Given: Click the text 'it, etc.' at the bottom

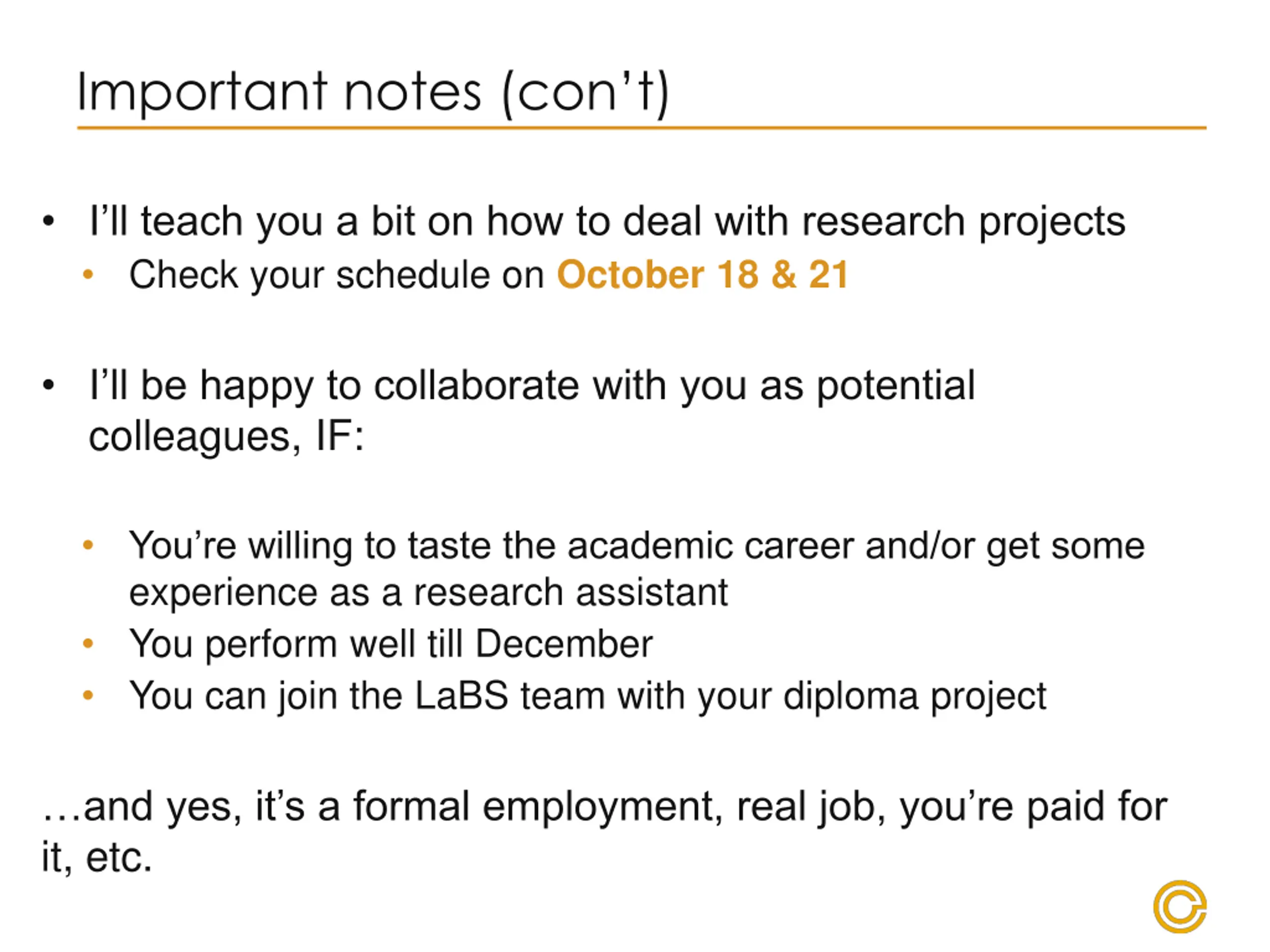Looking at the screenshot, I should [x=97, y=858].
